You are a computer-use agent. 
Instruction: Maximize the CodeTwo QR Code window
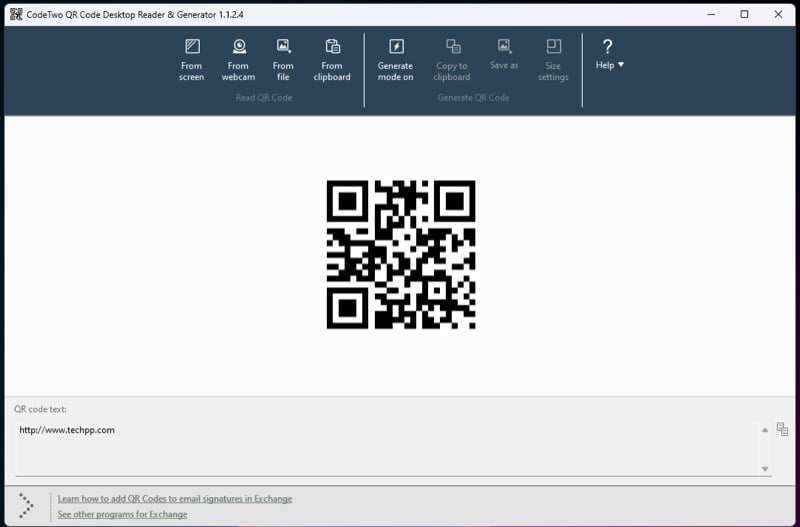[x=744, y=14]
